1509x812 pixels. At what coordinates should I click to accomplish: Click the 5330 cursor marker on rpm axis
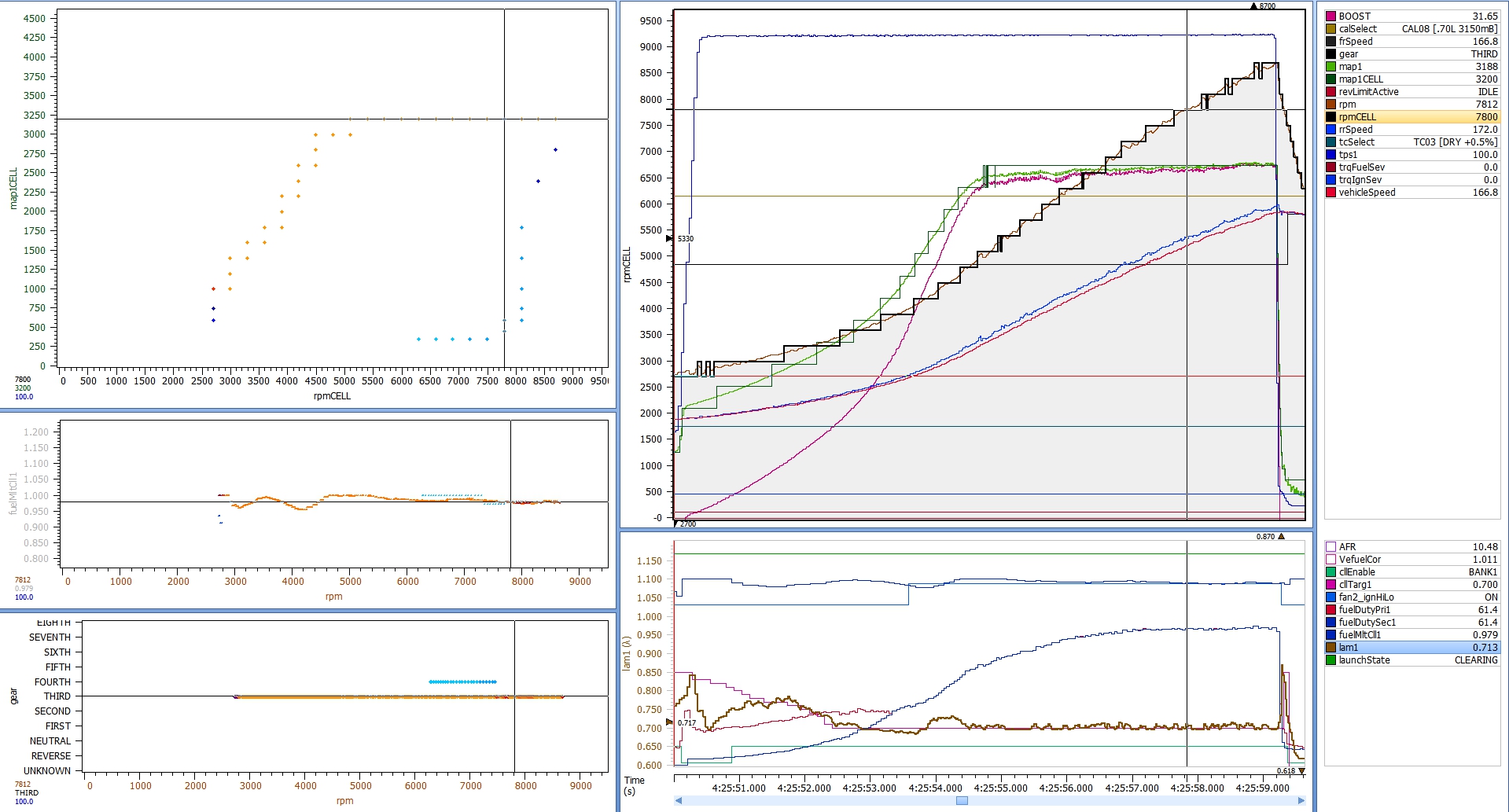670,238
